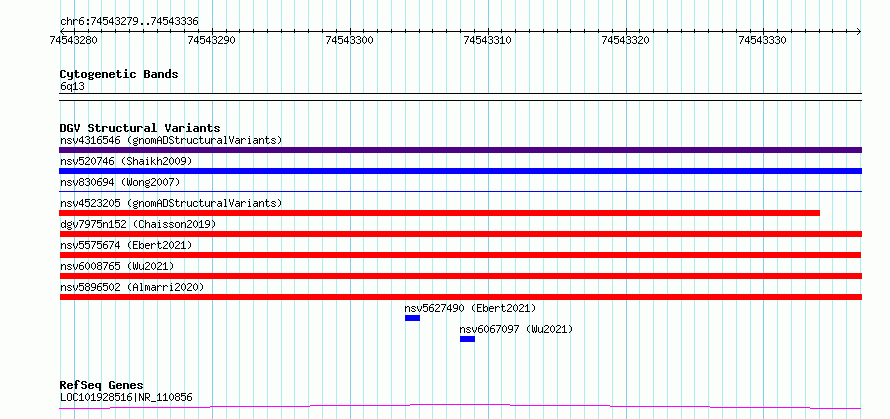Click the ruler position 74543290
Viewport: 890px width, 419px height.
[x=211, y=40]
